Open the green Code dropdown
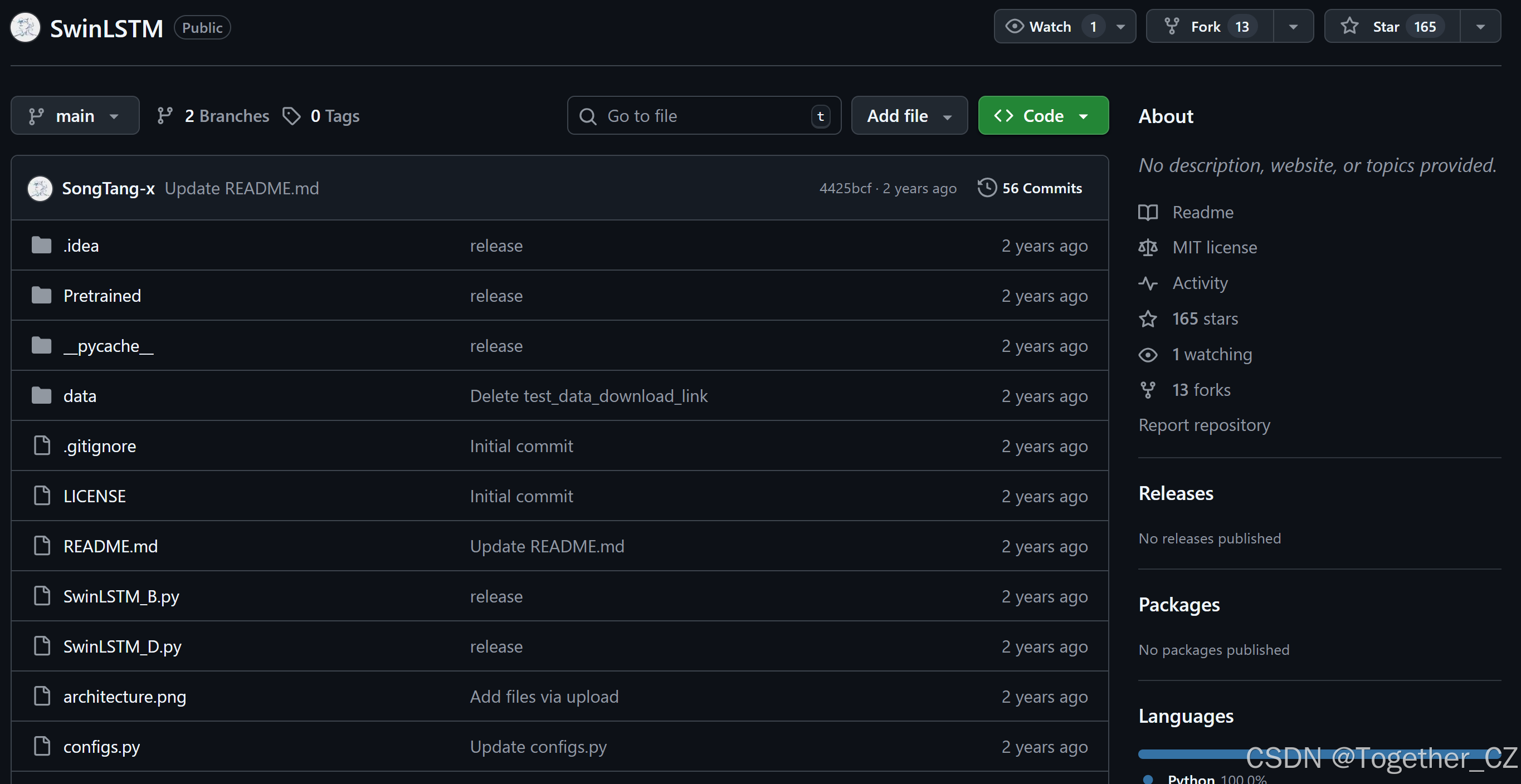1521x784 pixels. tap(1043, 116)
